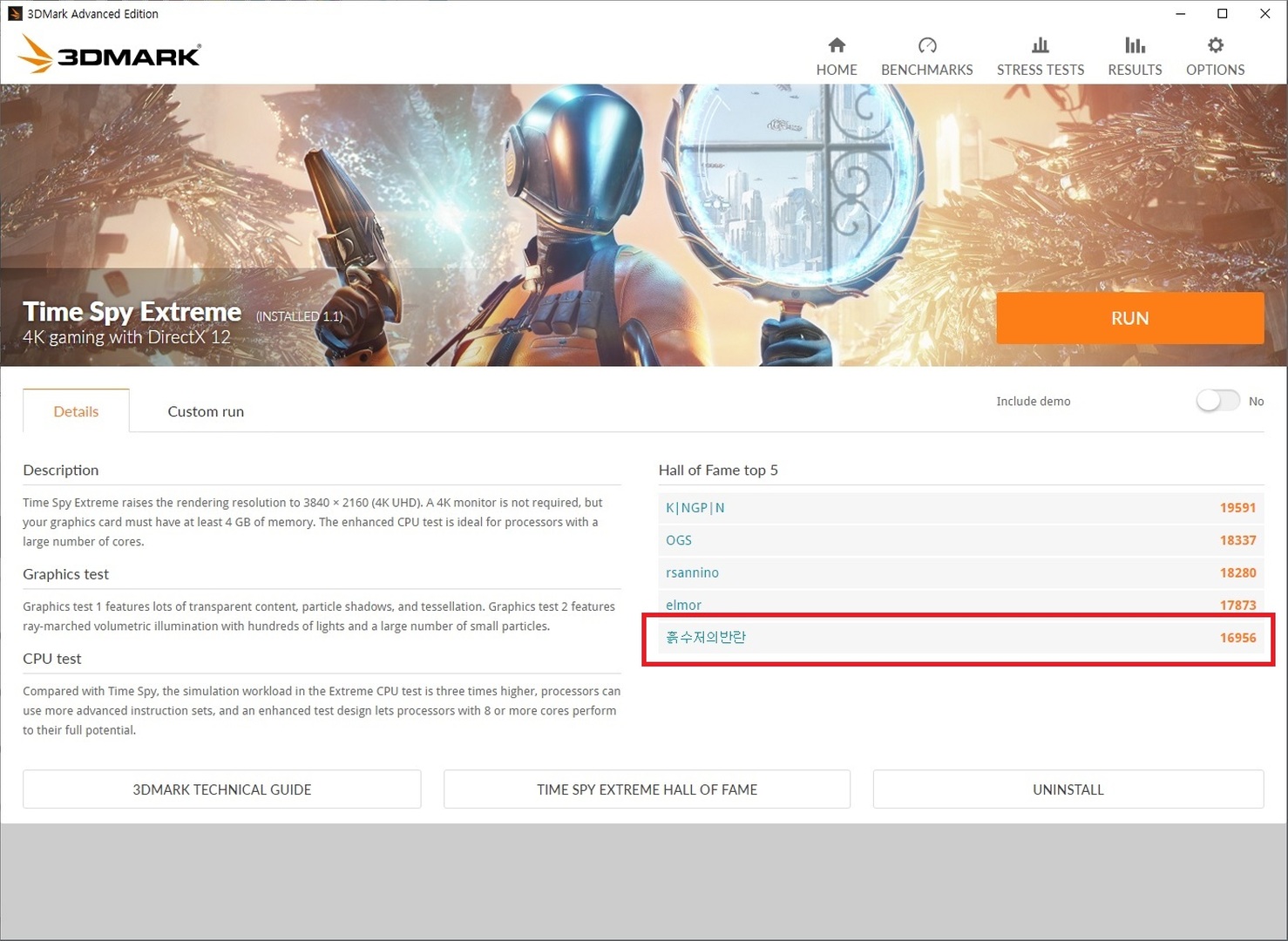Click the BENCHMARKS menu label

click(927, 70)
